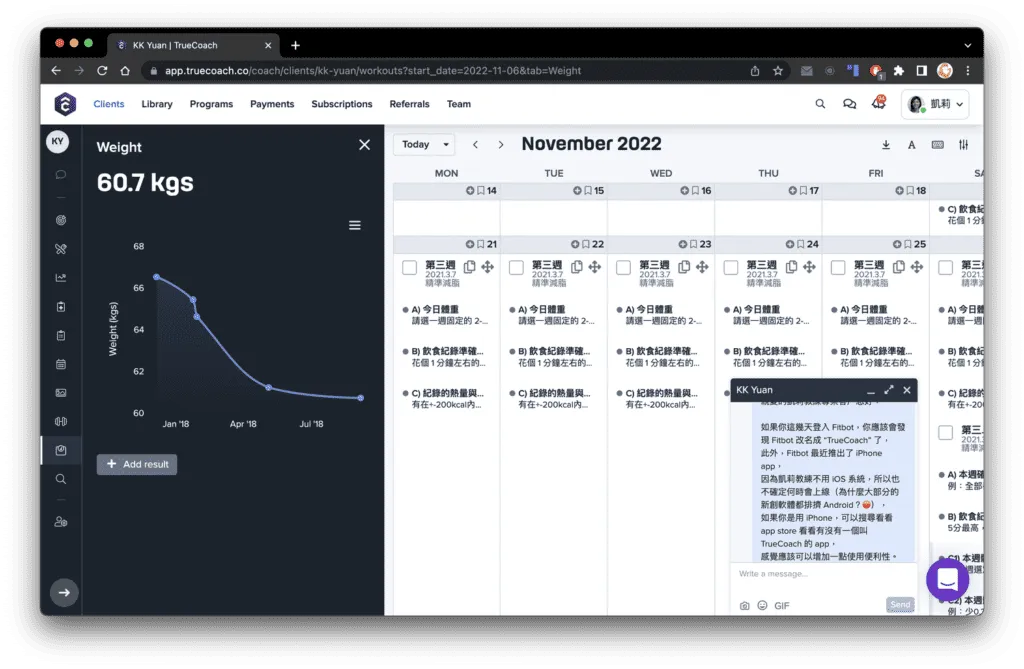Click the Intercom chat launcher bubble
The width and height of the screenshot is (1024, 669).
(x=946, y=579)
